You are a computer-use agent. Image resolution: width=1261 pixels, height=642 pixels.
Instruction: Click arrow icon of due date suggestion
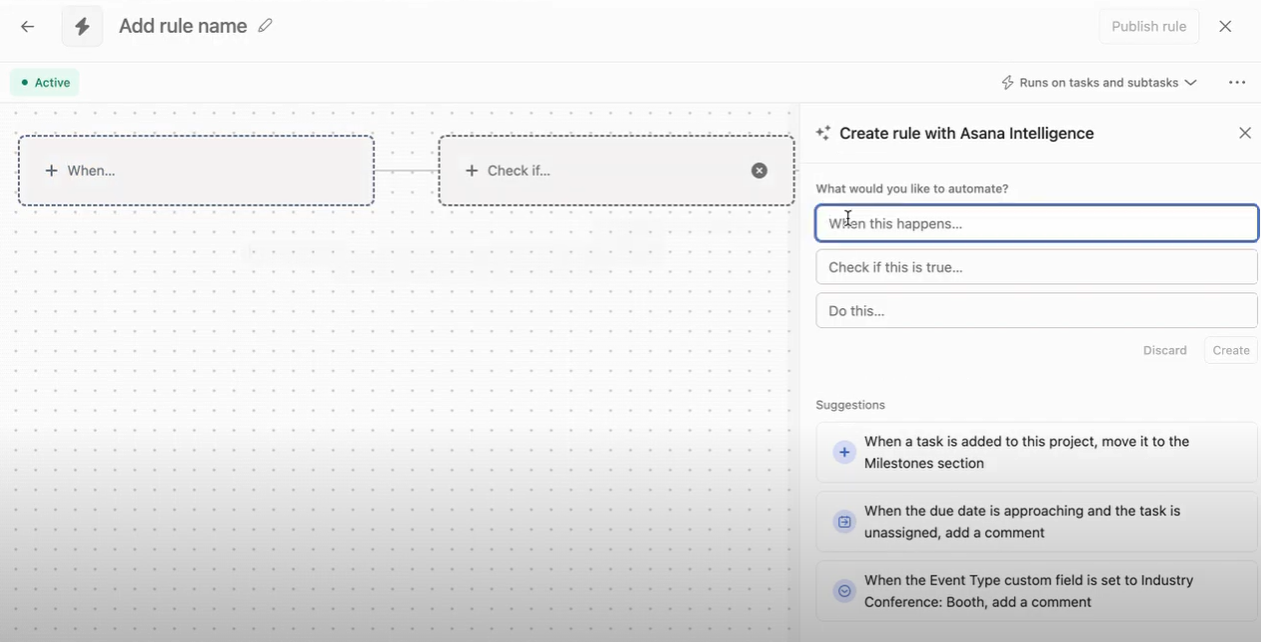[x=845, y=522]
